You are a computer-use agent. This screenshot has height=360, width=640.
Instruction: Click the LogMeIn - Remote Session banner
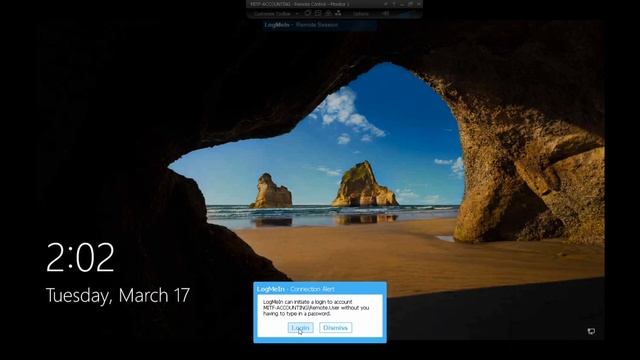[x=319, y=25]
